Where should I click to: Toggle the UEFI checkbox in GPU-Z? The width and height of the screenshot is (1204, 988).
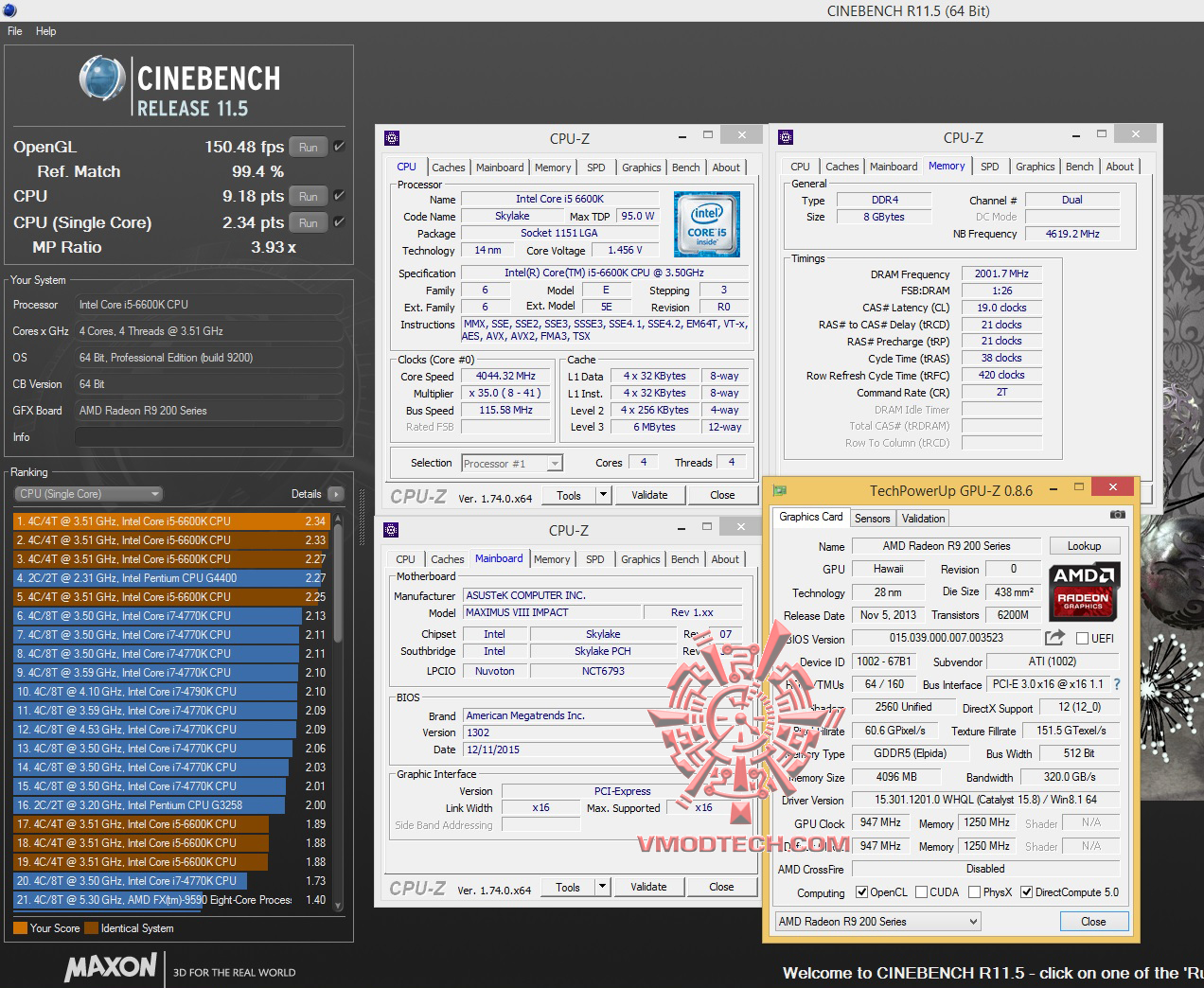(1082, 638)
